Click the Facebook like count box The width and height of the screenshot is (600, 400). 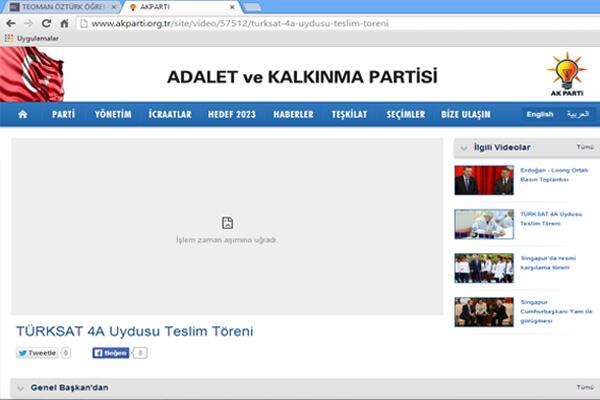(x=140, y=353)
